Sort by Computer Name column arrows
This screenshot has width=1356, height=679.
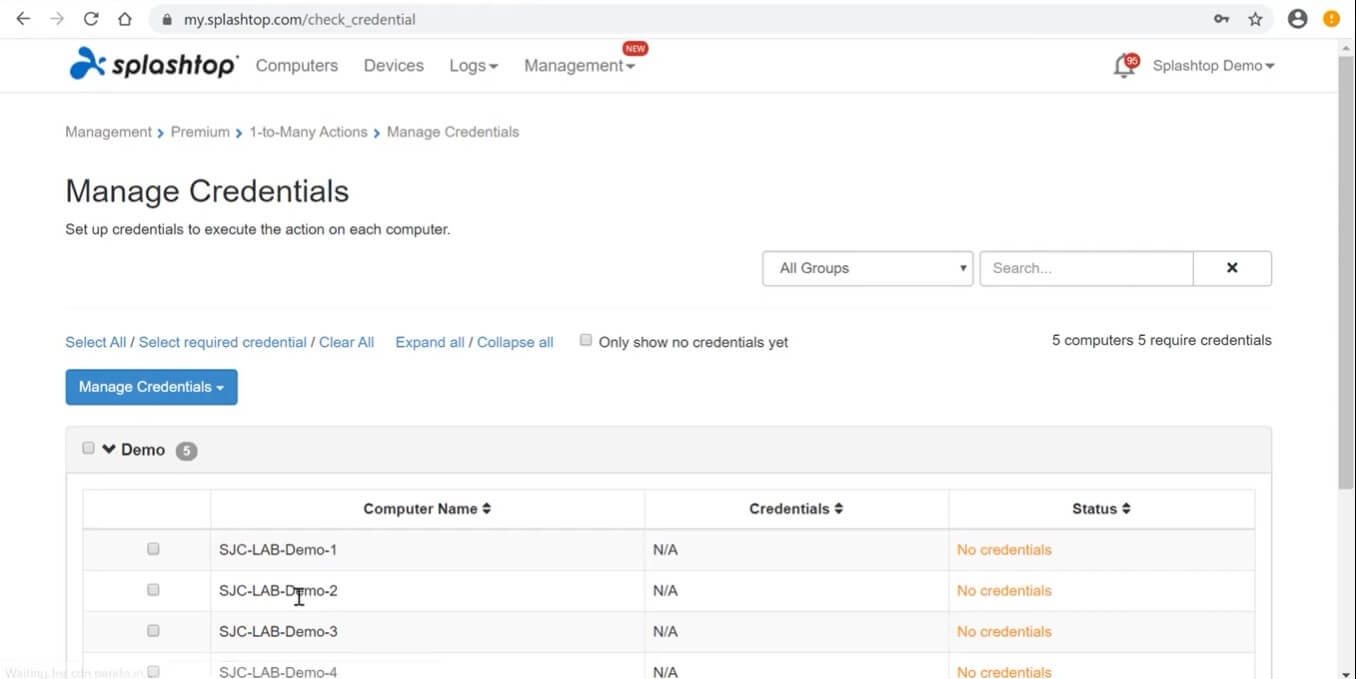(x=486, y=508)
